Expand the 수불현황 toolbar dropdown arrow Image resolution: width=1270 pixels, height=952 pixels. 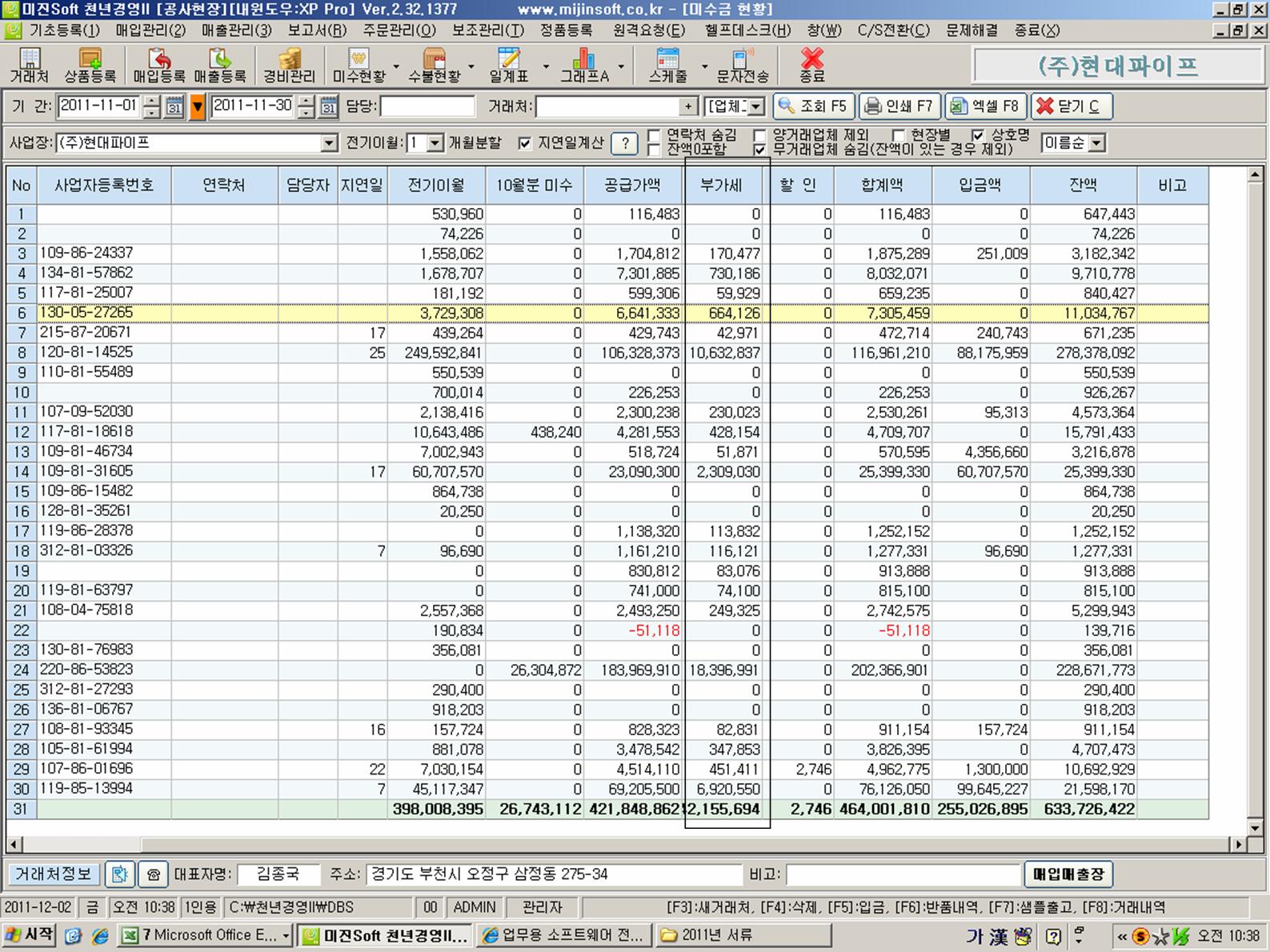click(x=471, y=66)
